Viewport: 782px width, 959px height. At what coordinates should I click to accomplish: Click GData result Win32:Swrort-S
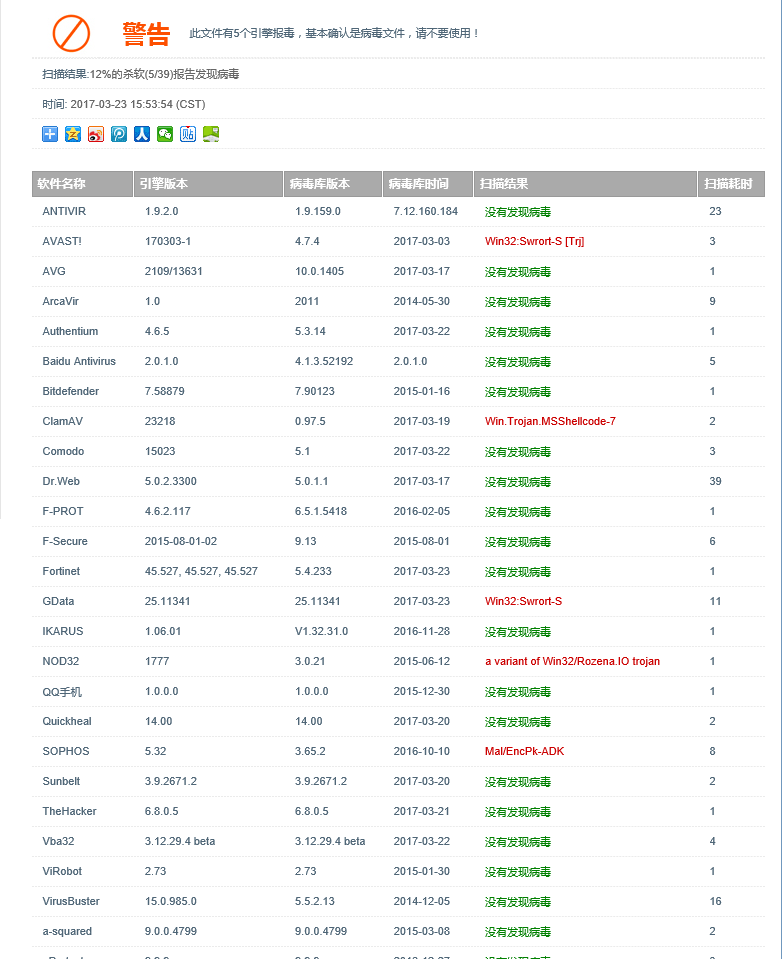click(x=523, y=601)
